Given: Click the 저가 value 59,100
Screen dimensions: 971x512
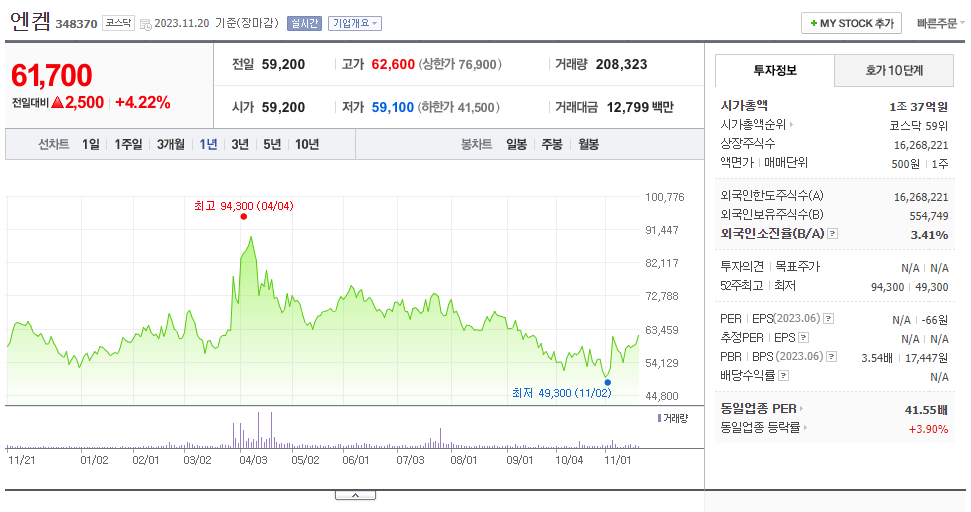Looking at the screenshot, I should tap(393, 107).
